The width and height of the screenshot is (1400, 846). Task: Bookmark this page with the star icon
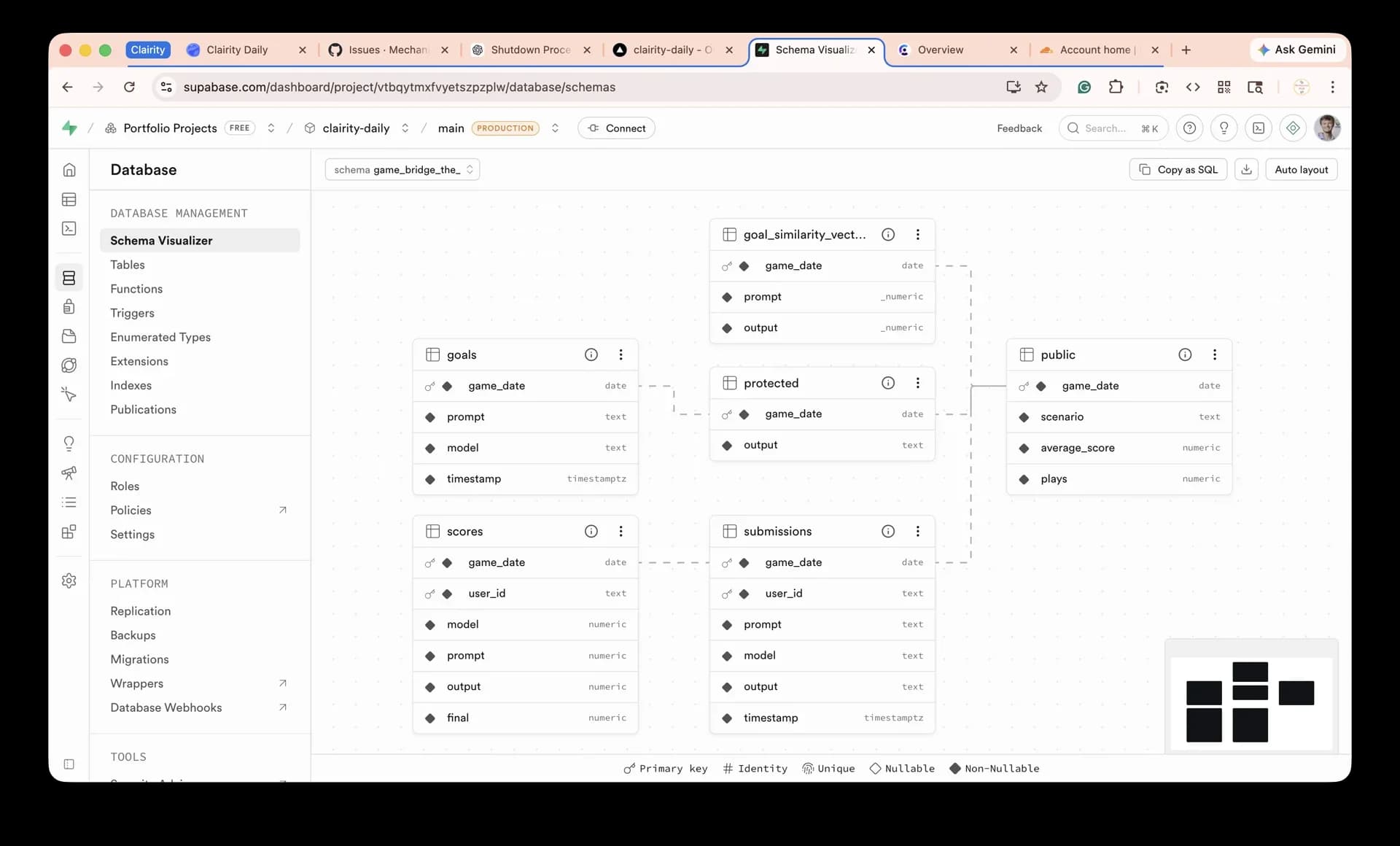1041,87
